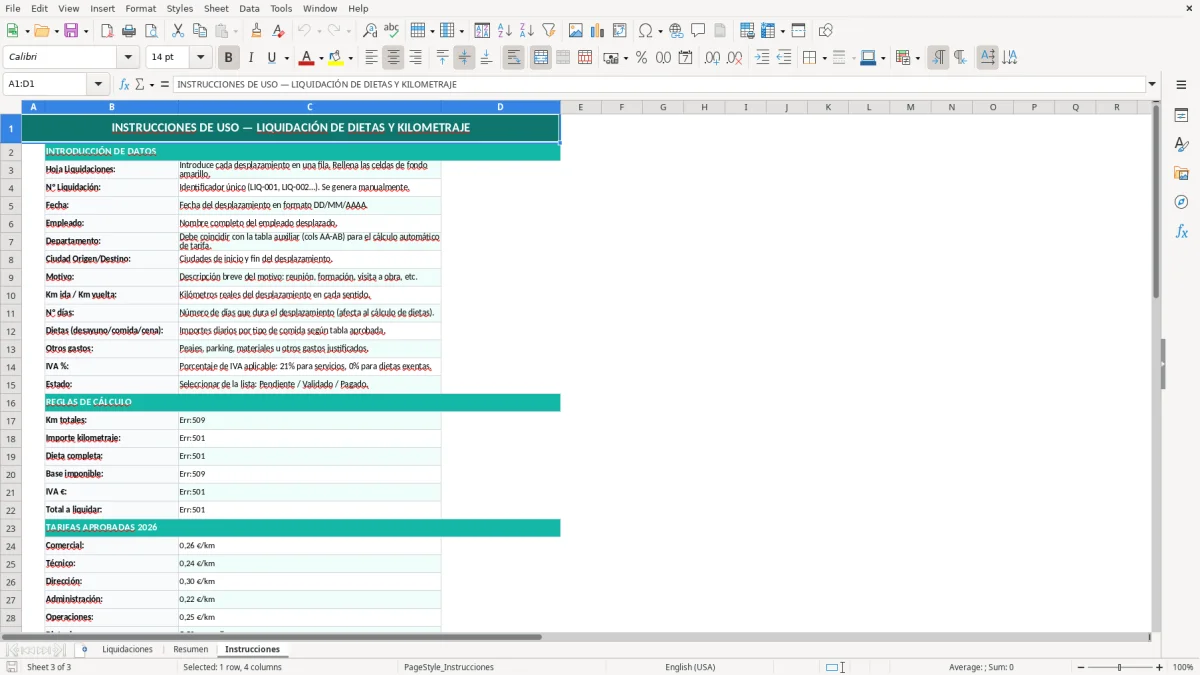Image resolution: width=1200 pixels, height=675 pixels.
Task: Open Find & Replace icon
Action: 370,31
